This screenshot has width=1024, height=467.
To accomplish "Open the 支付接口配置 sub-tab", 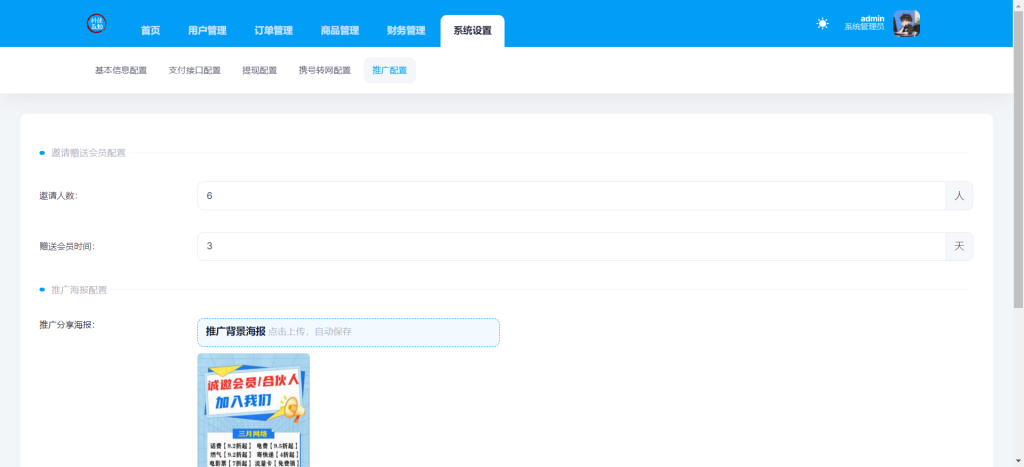I will [194, 71].
